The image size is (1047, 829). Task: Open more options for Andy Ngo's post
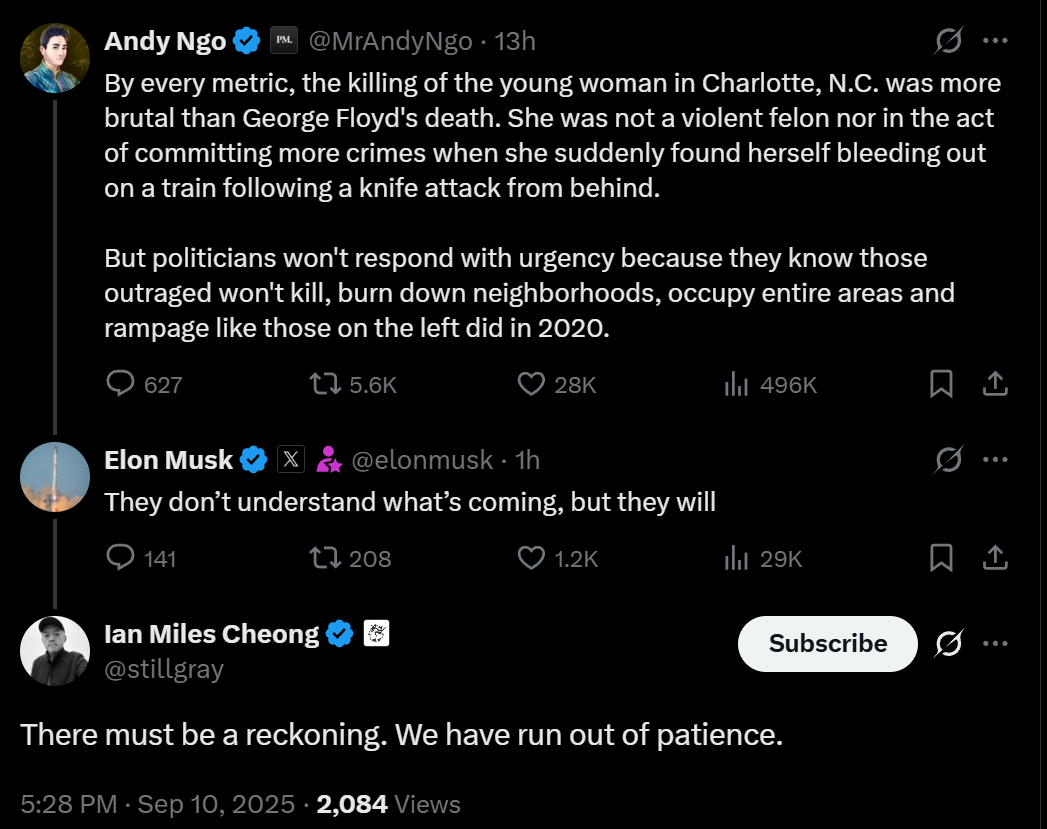pyautogui.click(x=995, y=41)
